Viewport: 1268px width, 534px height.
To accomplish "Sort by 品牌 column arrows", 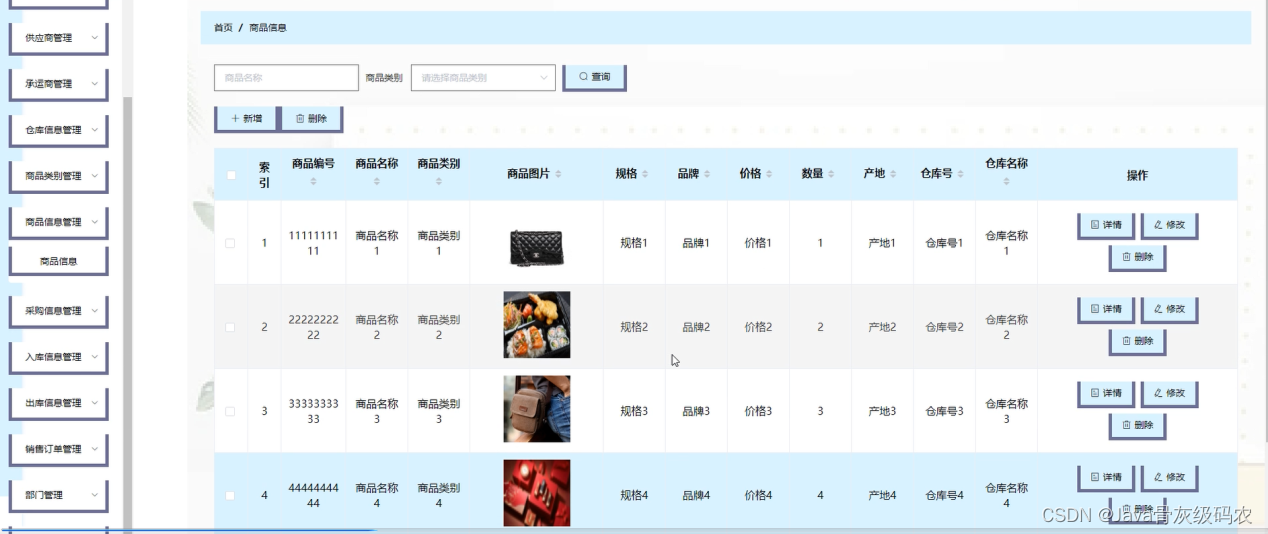I will [707, 174].
